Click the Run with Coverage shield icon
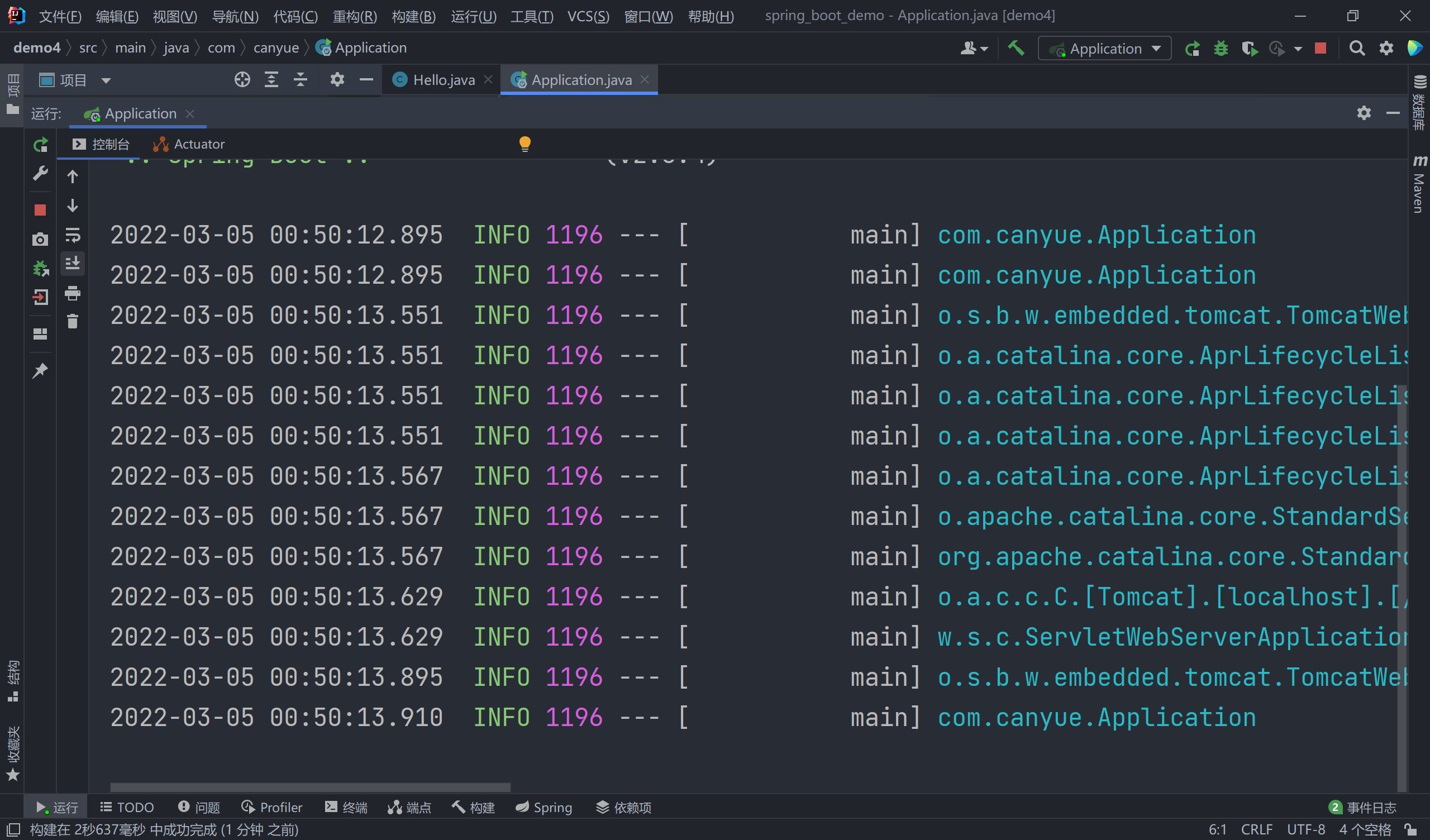Screen dimensions: 1430x840 [x=1249, y=49]
